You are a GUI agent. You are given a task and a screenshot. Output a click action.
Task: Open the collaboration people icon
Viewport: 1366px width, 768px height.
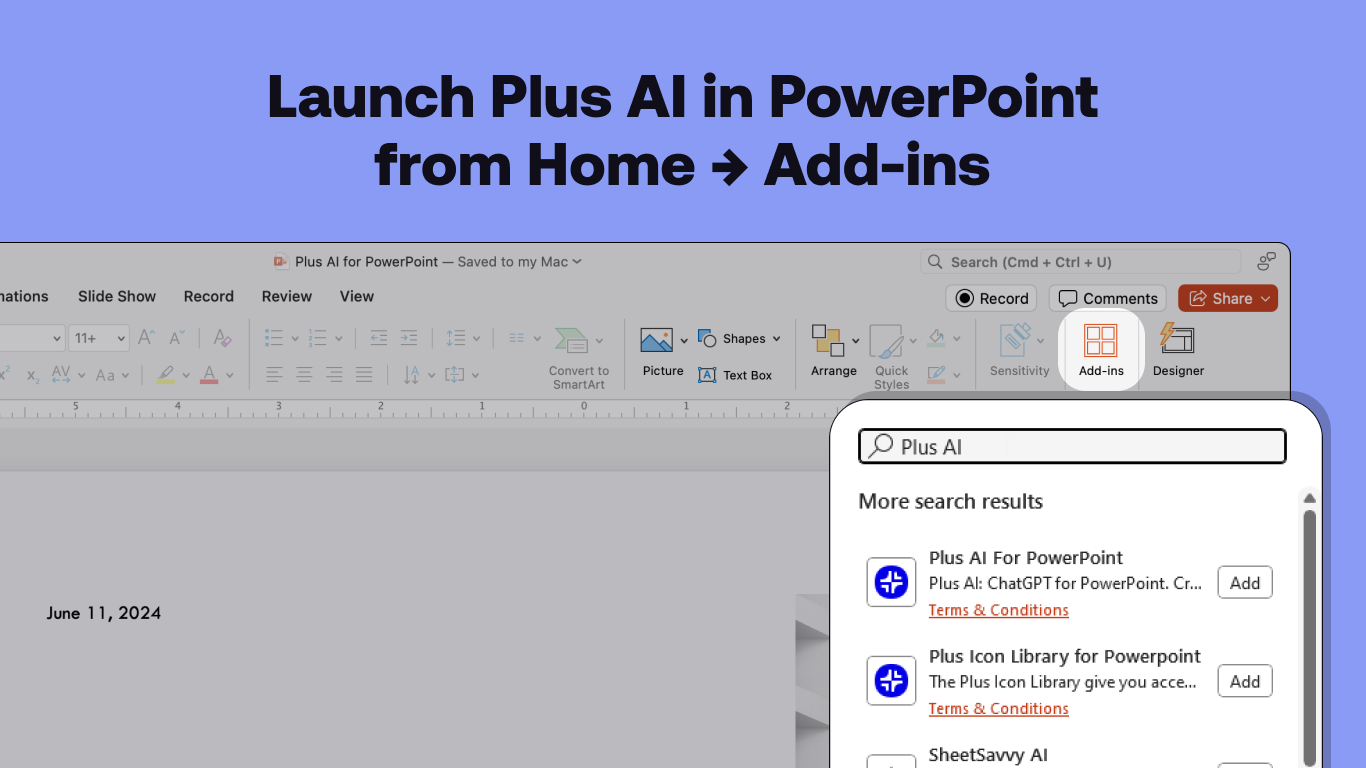tap(1266, 261)
